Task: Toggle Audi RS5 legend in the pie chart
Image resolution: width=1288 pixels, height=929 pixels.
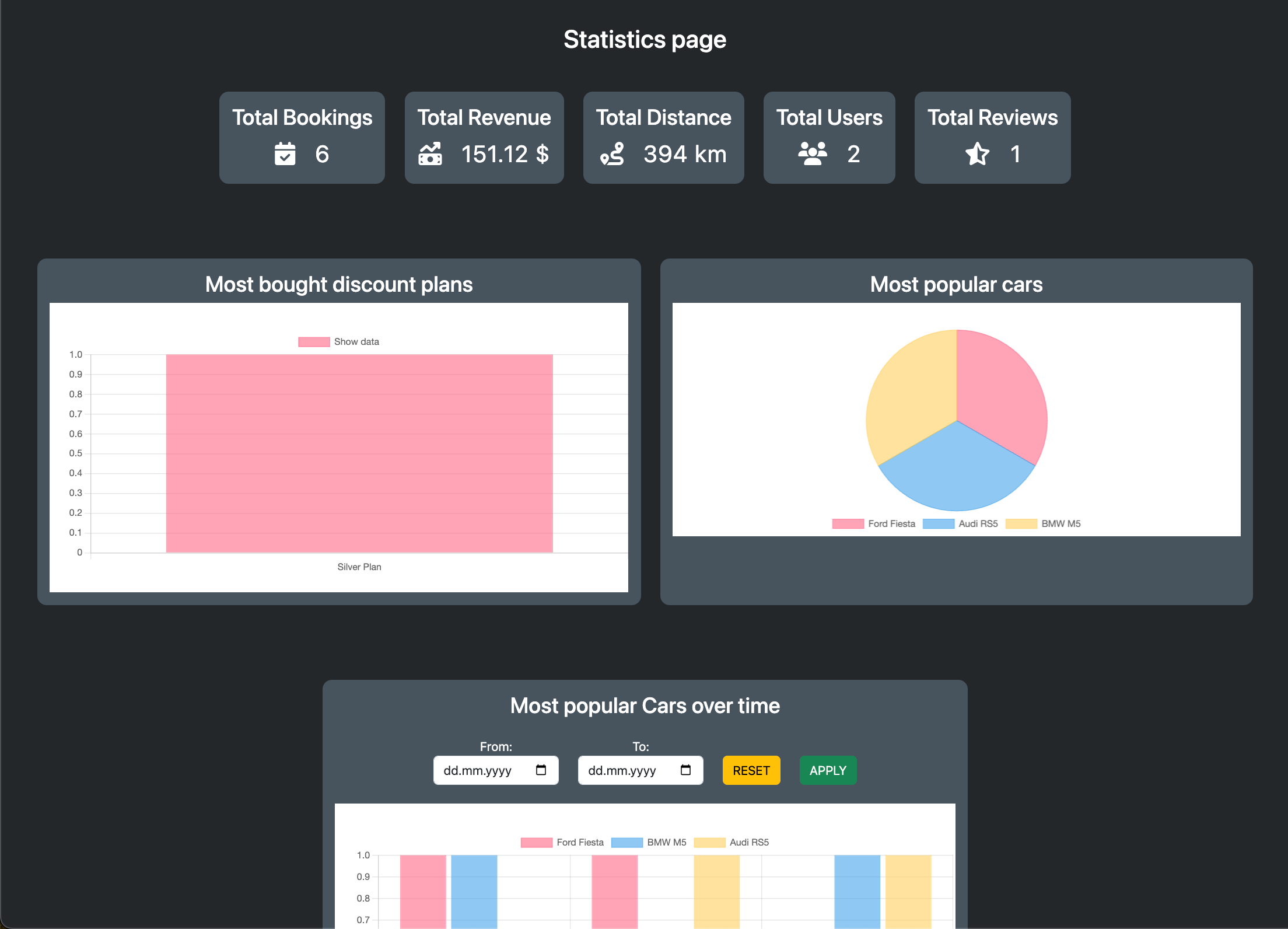Action: click(x=961, y=524)
